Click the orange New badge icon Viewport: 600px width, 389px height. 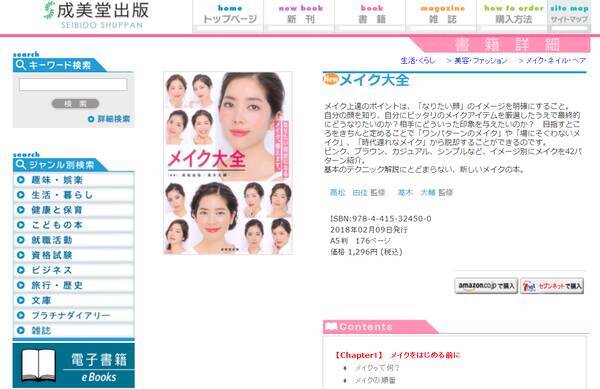pos(331,79)
